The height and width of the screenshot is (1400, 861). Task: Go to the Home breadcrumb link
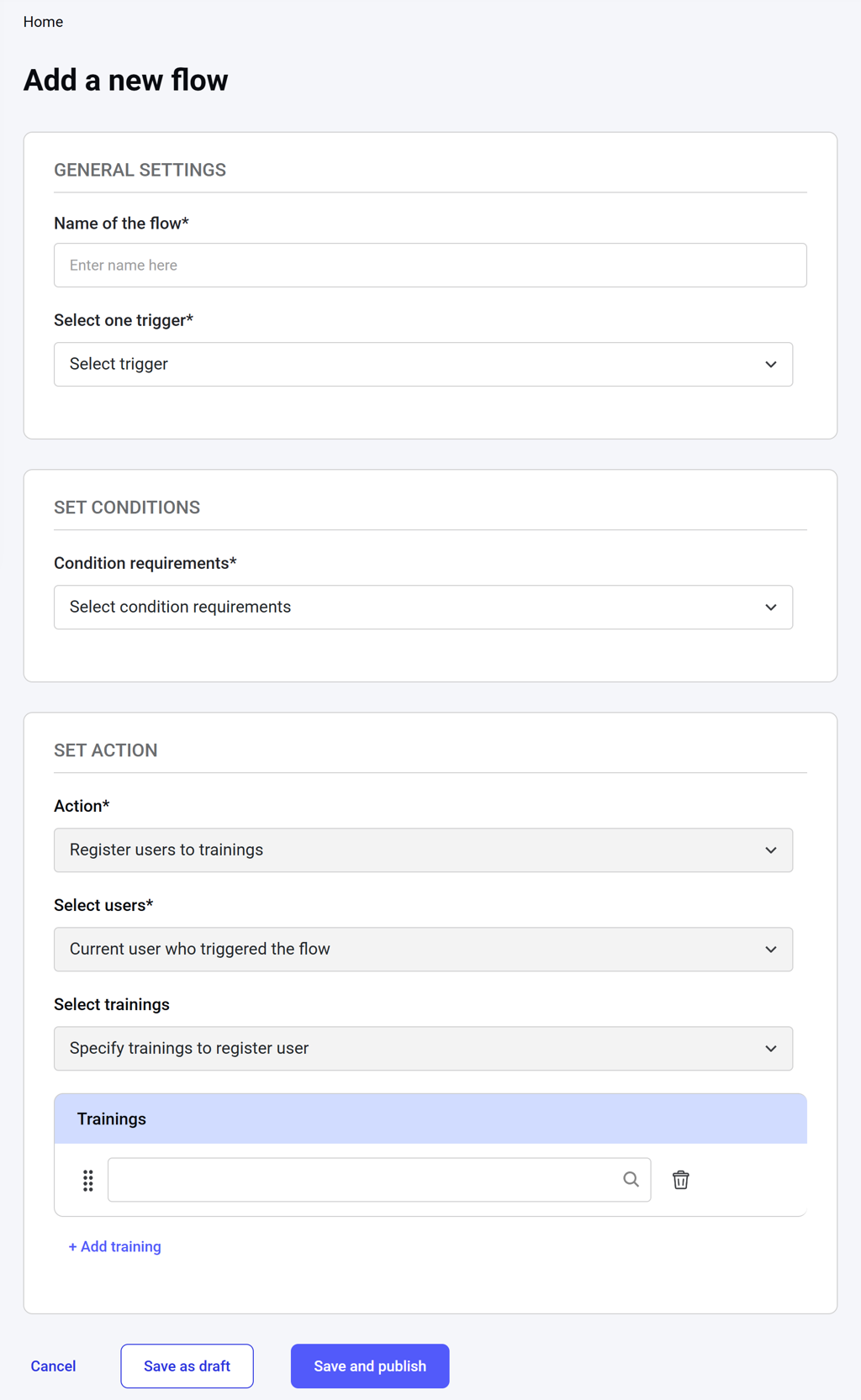point(43,22)
